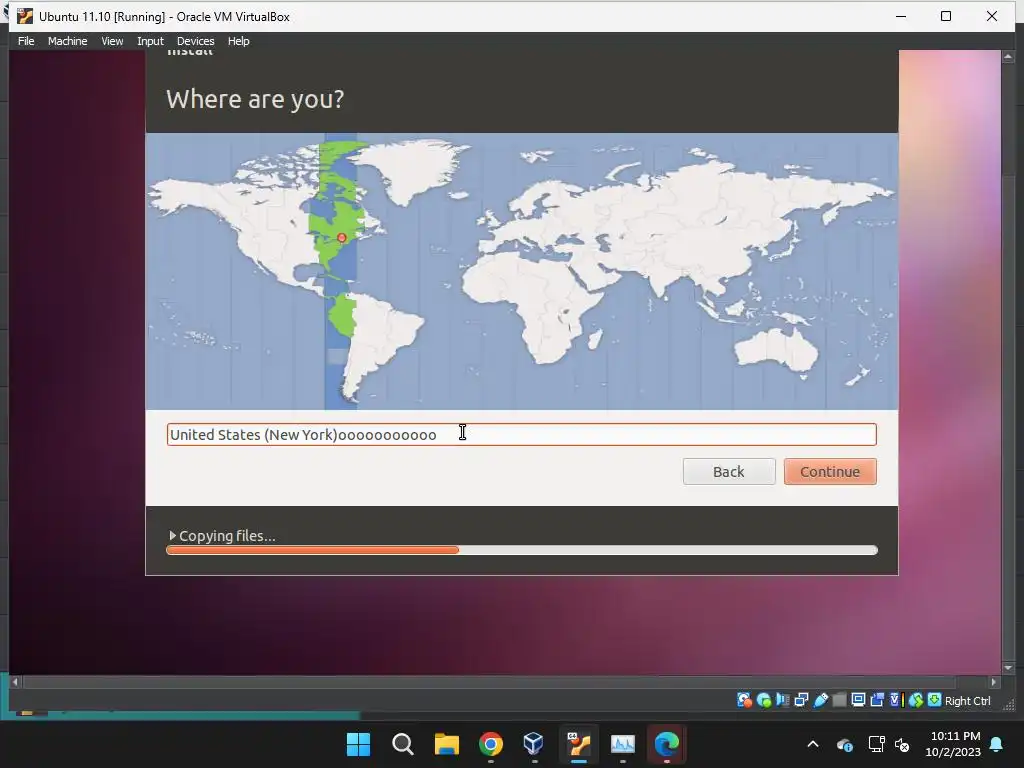Click Australia on the world map
Viewport: 1024px width, 768px height.
(777, 349)
